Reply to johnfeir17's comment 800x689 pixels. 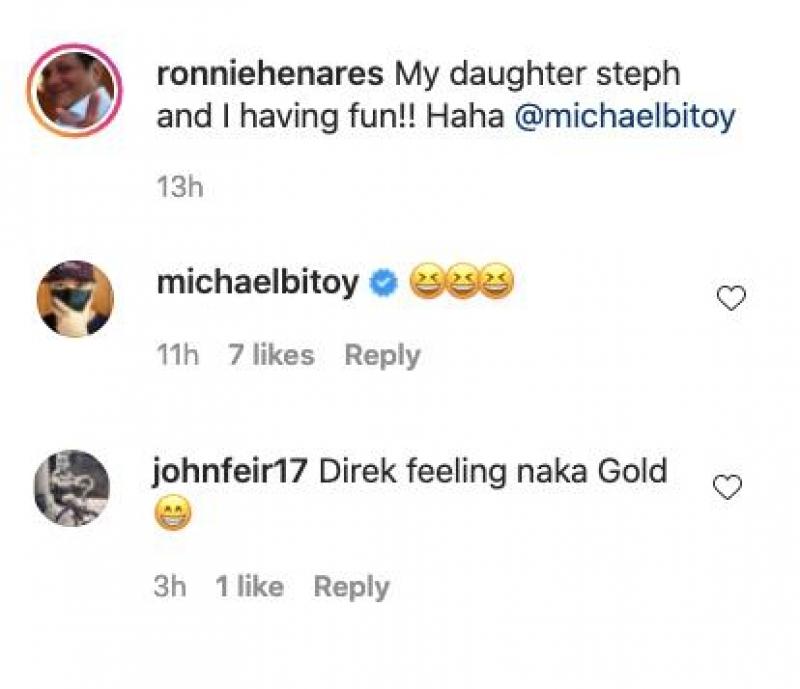click(x=351, y=587)
